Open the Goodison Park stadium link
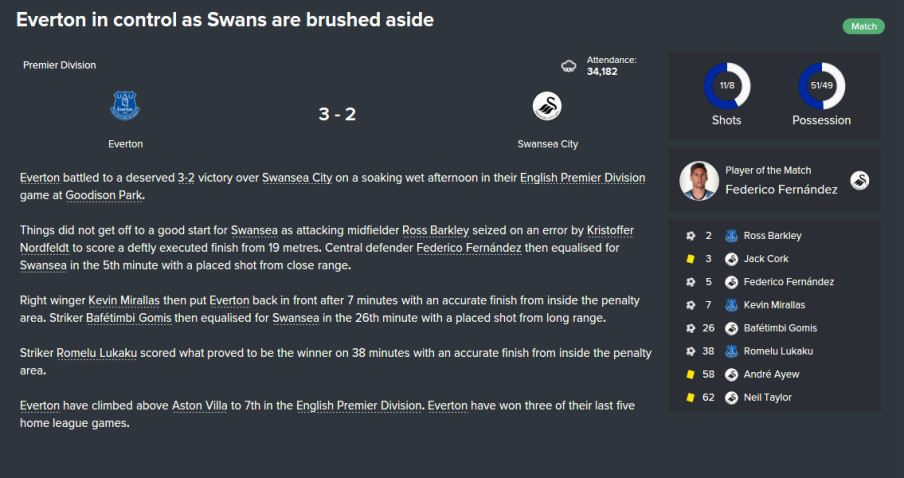Screen dimensions: 904x478 pos(104,195)
